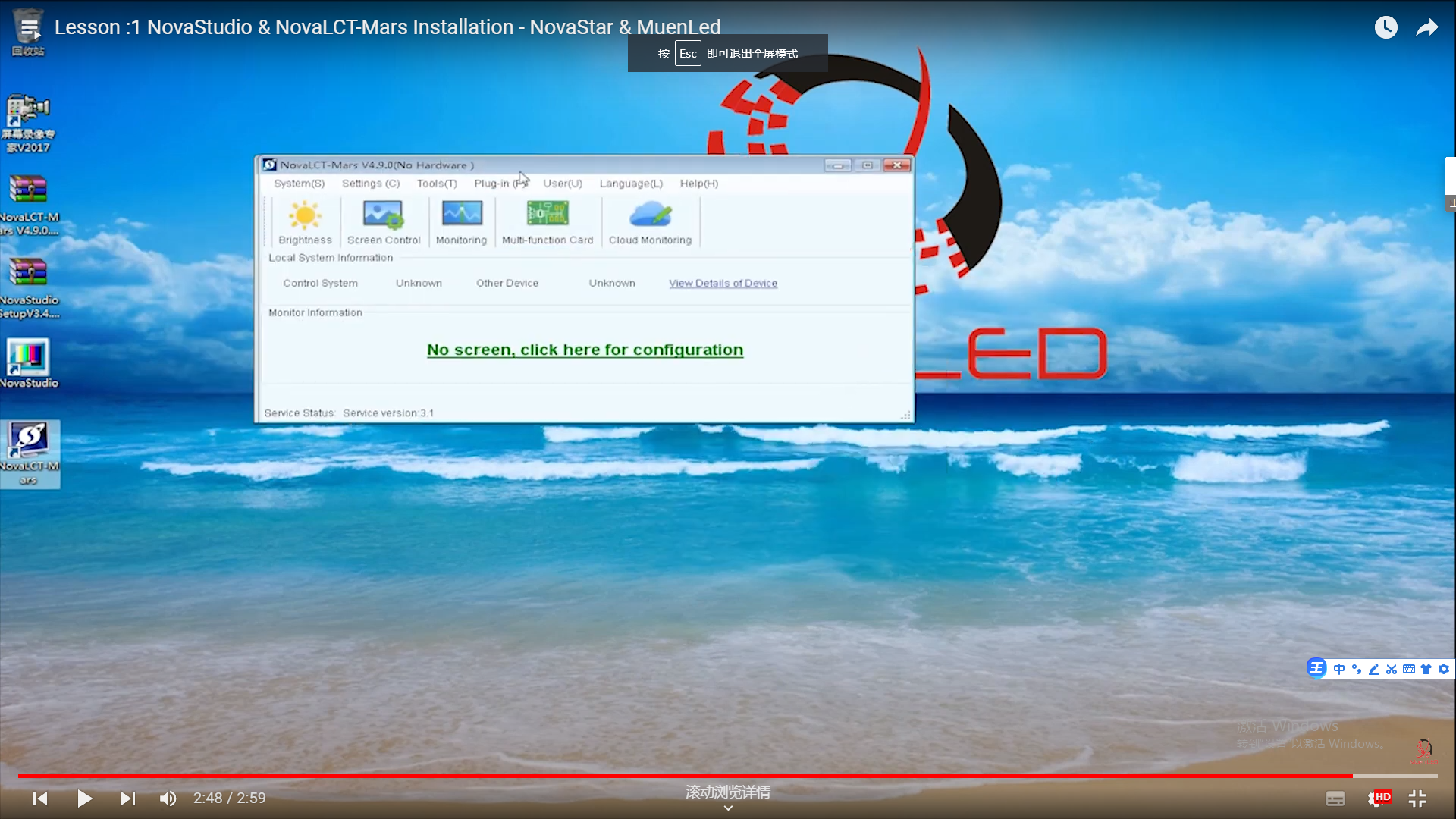The width and height of the screenshot is (1456, 819).
Task: Open the Multi-function Card tool
Action: pos(548,223)
